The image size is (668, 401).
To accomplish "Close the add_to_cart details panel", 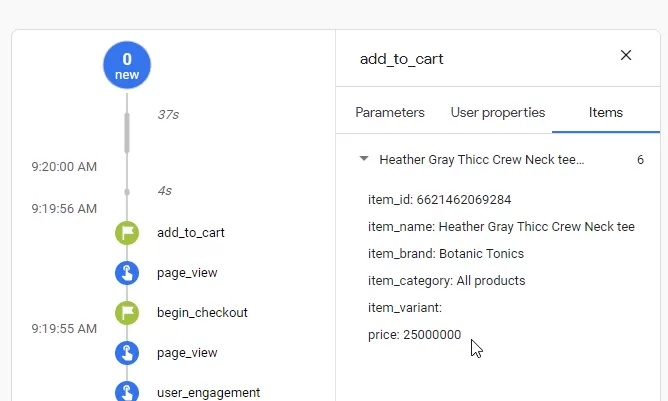I will (626, 55).
